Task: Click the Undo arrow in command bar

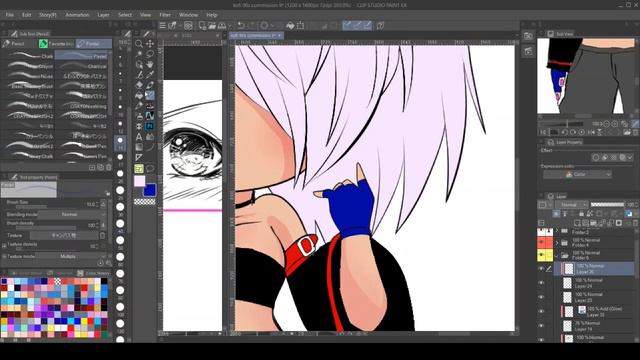Action: point(241,26)
